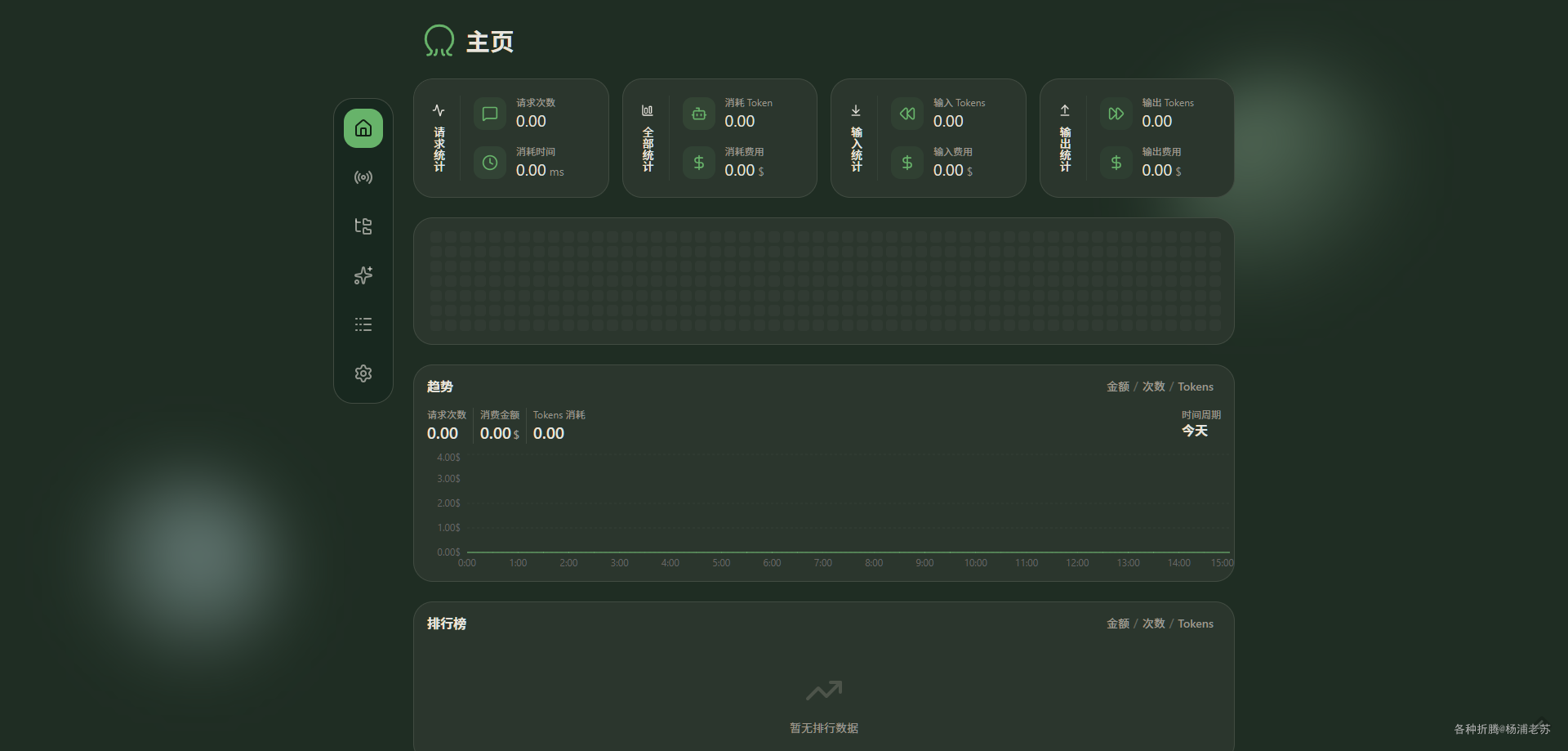Click the 消耗 Token label
Screen dimensions: 1568x751
click(749, 103)
